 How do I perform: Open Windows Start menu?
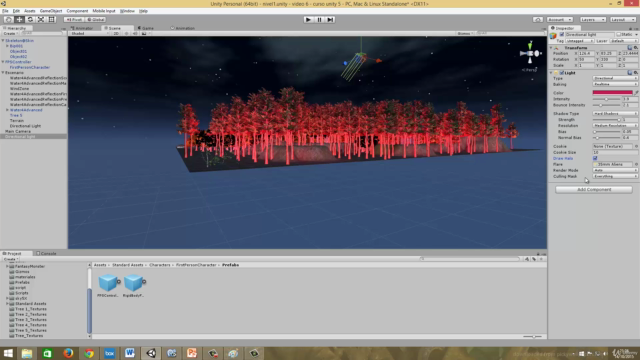[8, 353]
